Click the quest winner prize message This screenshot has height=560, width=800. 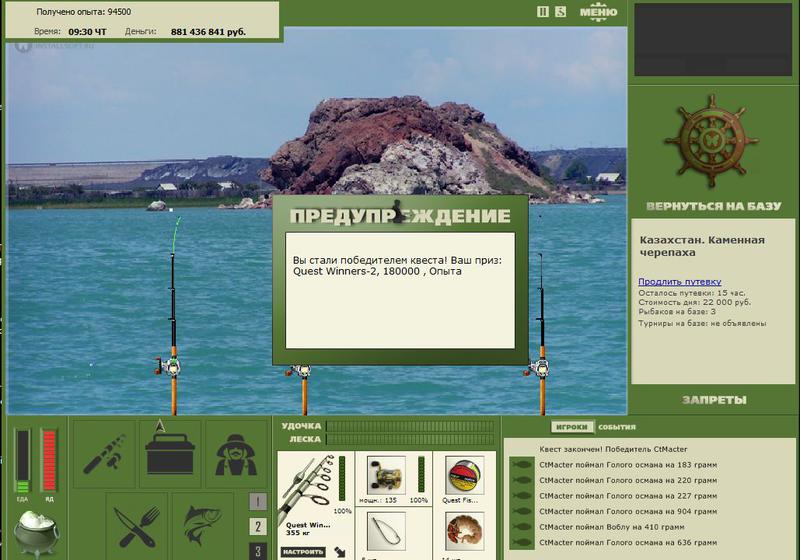pyautogui.click(x=397, y=266)
